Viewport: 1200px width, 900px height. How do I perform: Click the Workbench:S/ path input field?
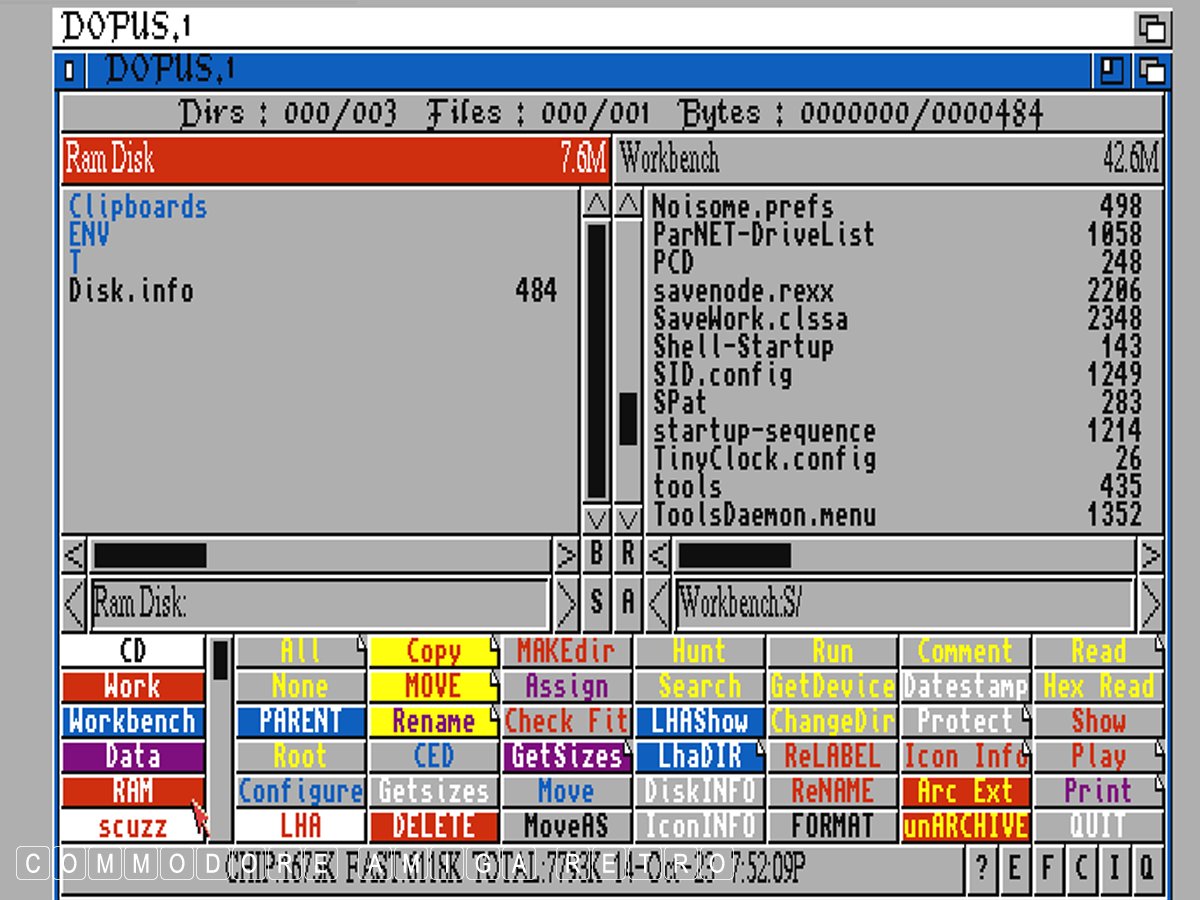click(904, 604)
